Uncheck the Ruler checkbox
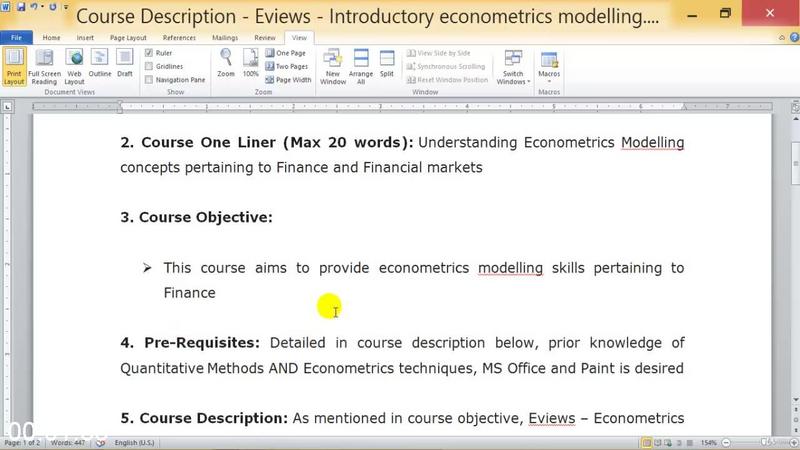Viewport: 800px width, 450px height. click(x=149, y=53)
